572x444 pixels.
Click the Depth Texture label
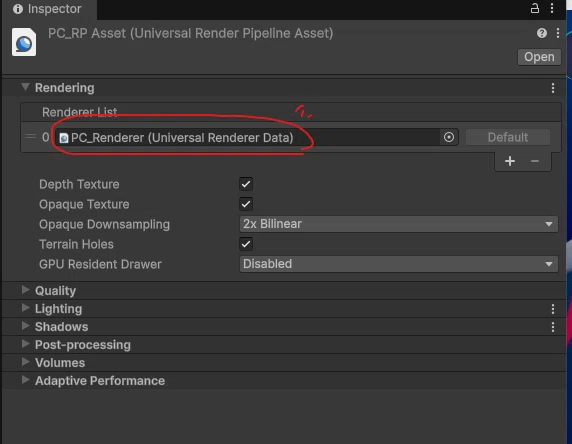[x=79, y=184]
